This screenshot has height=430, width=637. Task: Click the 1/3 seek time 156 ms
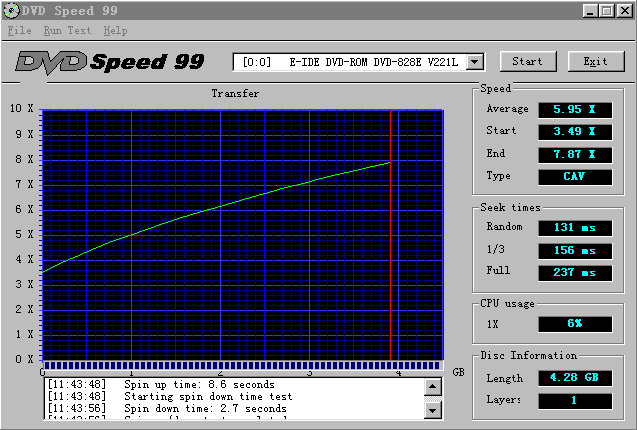pyautogui.click(x=575, y=251)
